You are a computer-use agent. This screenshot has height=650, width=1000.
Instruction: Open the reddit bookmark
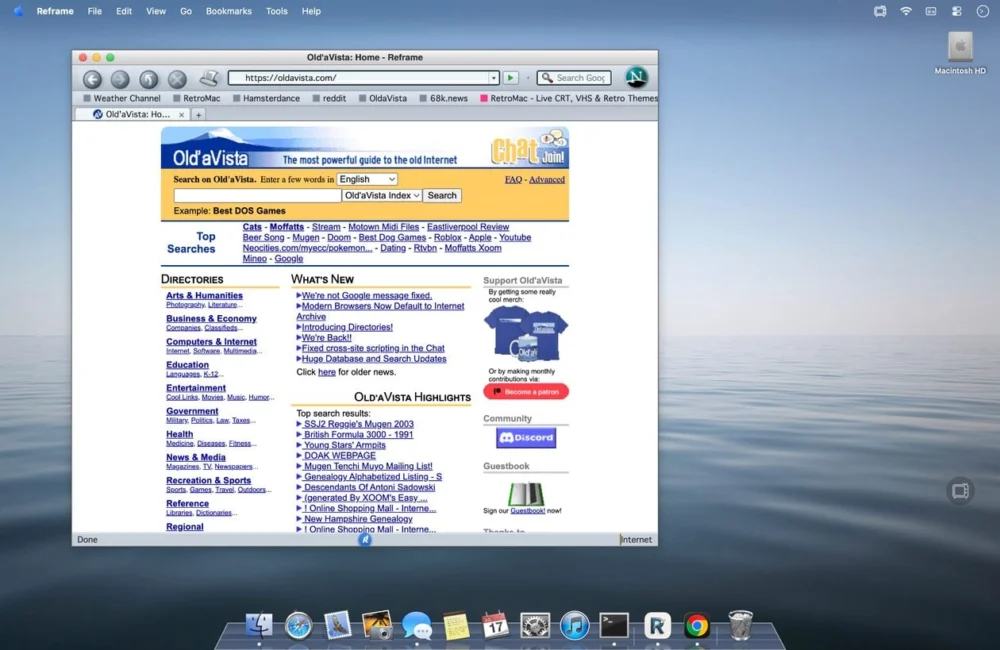(x=329, y=98)
